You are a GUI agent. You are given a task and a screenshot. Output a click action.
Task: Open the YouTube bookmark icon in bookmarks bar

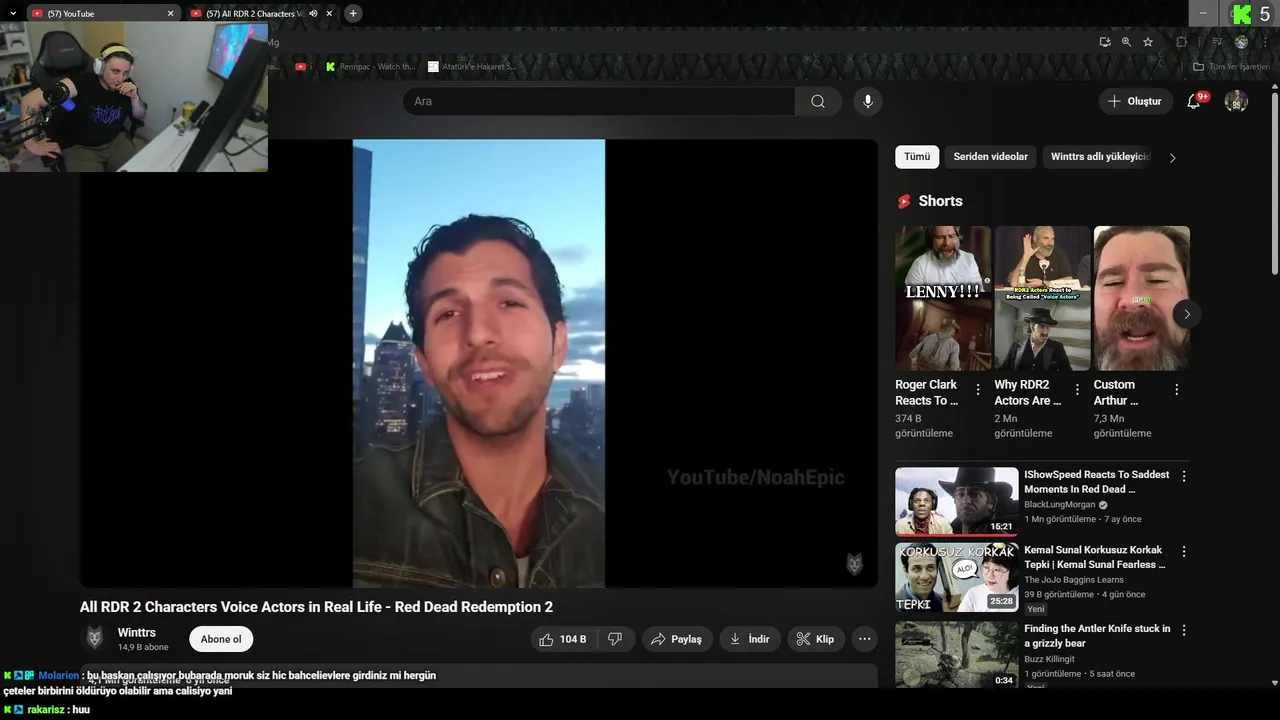point(301,66)
